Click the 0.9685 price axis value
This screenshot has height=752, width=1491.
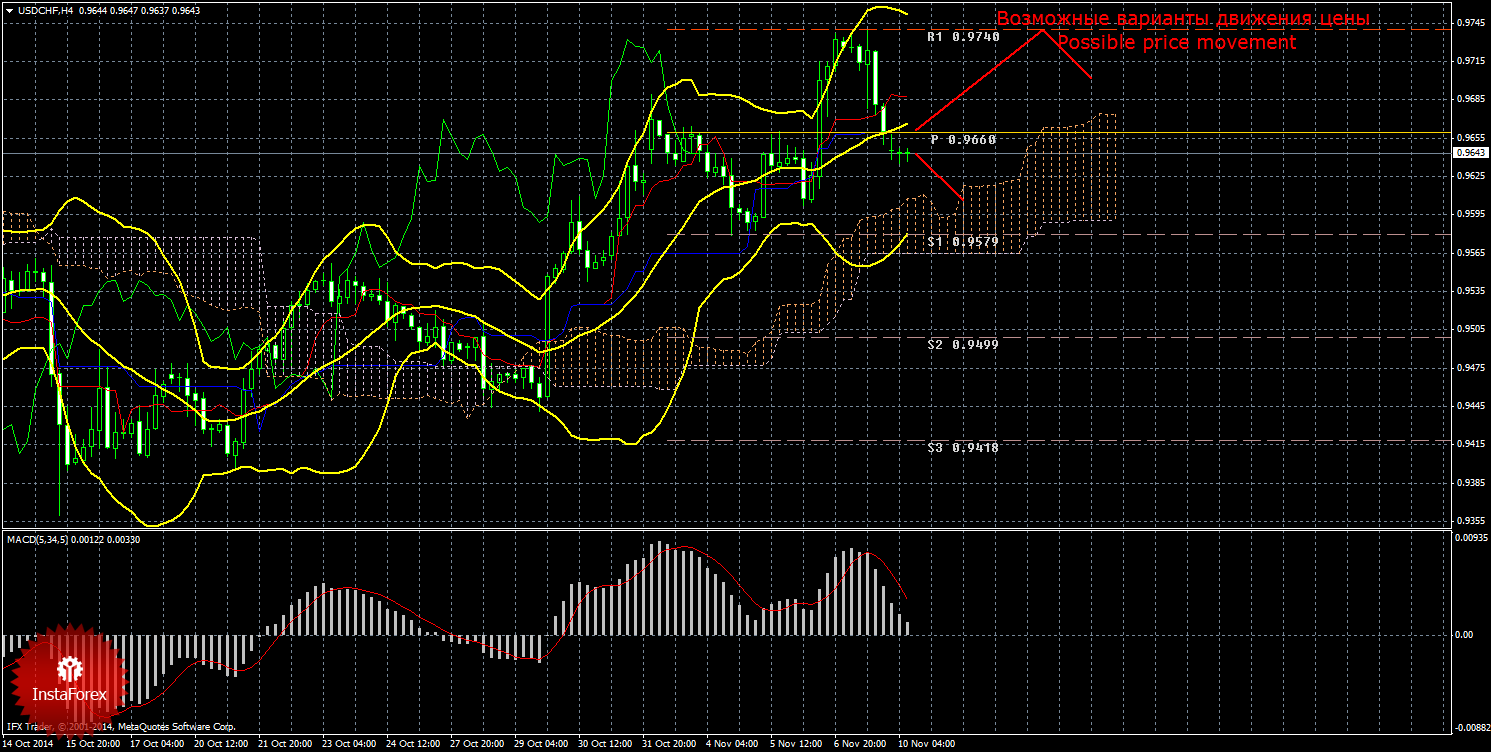click(1469, 99)
